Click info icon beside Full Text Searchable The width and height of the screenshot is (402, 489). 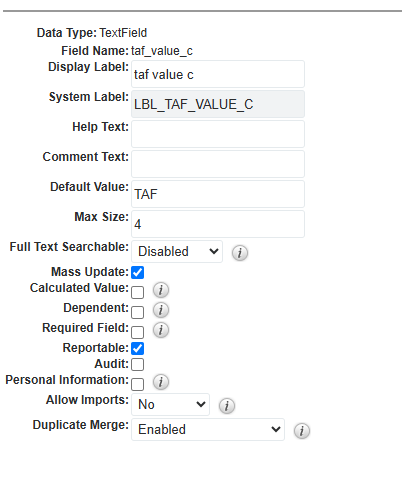pos(240,253)
